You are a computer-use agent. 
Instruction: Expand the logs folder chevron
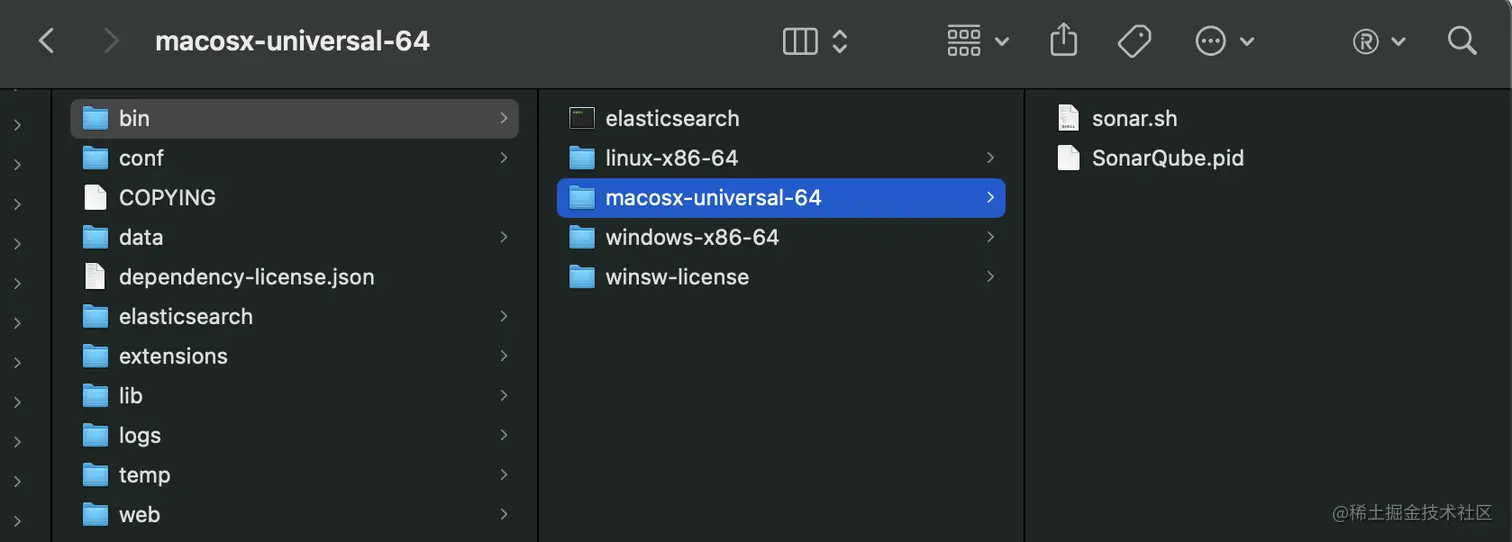[504, 435]
